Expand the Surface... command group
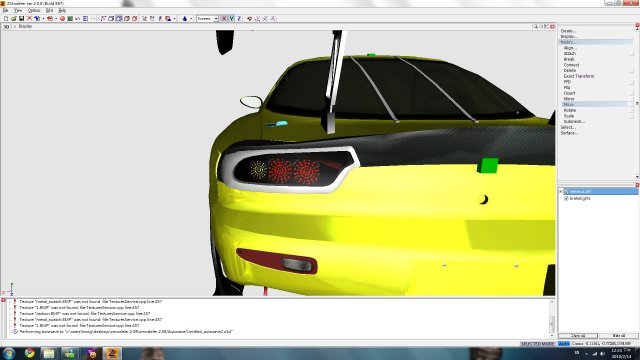The width and height of the screenshot is (640, 360). [569, 133]
